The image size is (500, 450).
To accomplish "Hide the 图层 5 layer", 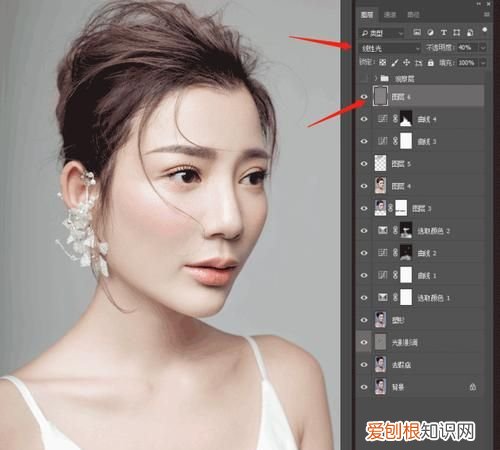I will point(364,164).
